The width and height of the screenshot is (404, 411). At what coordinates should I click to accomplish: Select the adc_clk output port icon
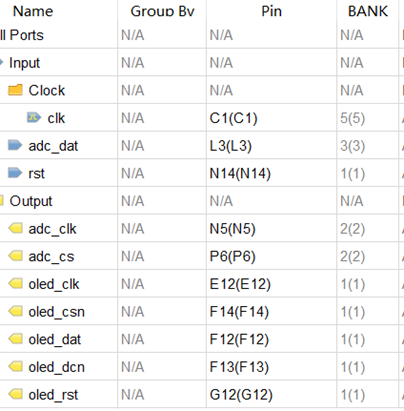(15, 228)
